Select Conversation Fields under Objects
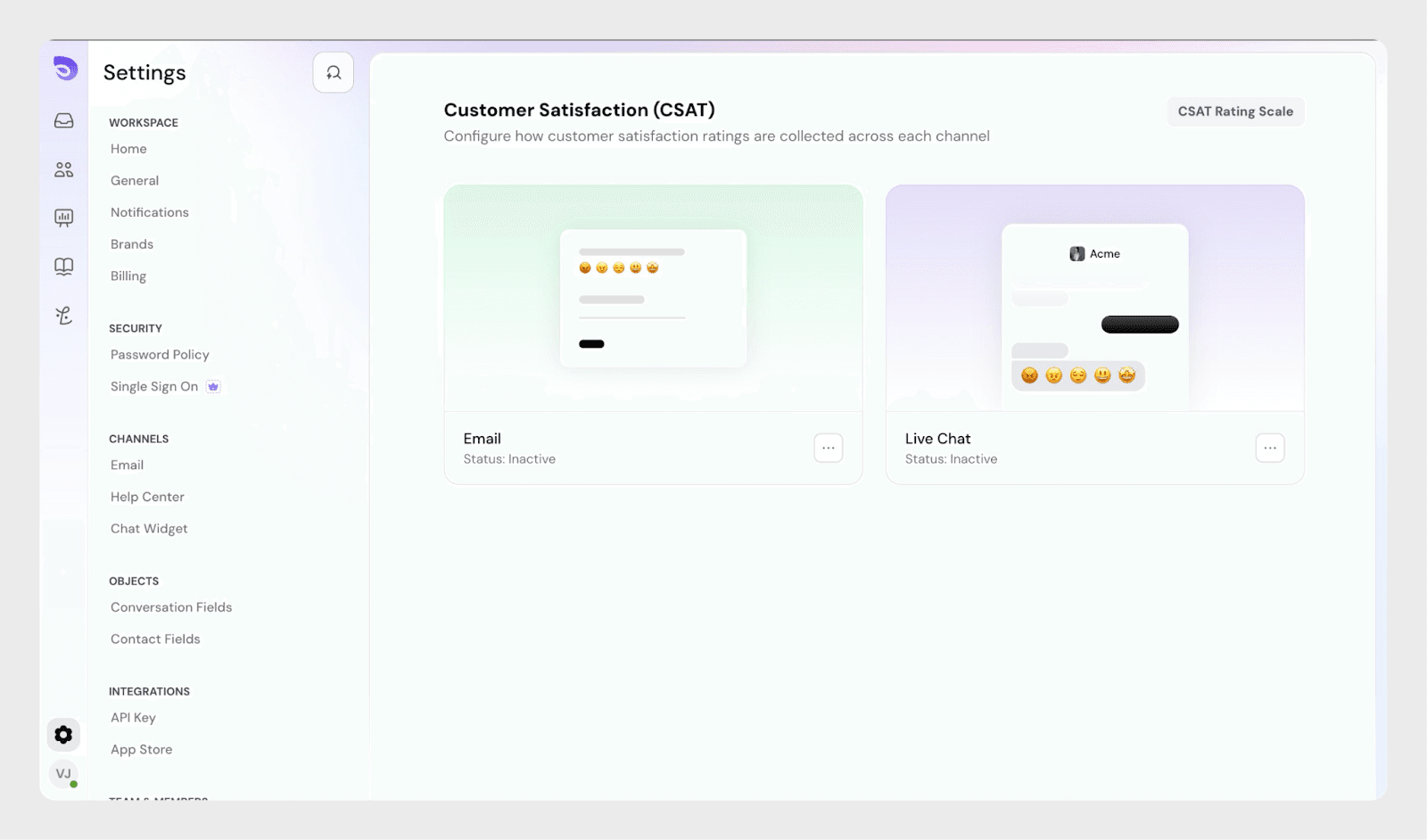The image size is (1427, 840). click(x=171, y=607)
